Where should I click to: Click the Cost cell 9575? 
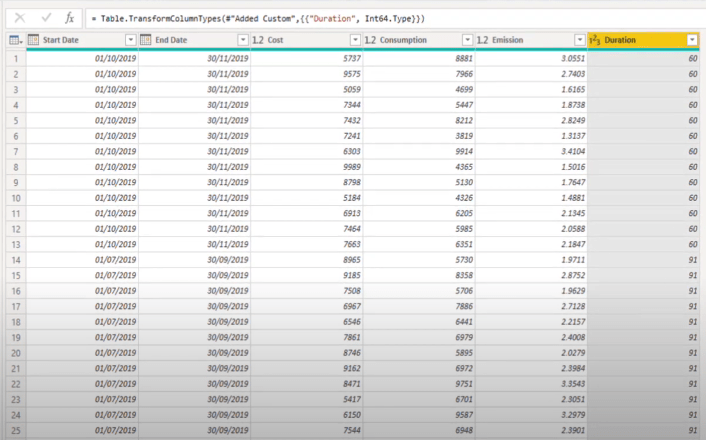(x=307, y=74)
